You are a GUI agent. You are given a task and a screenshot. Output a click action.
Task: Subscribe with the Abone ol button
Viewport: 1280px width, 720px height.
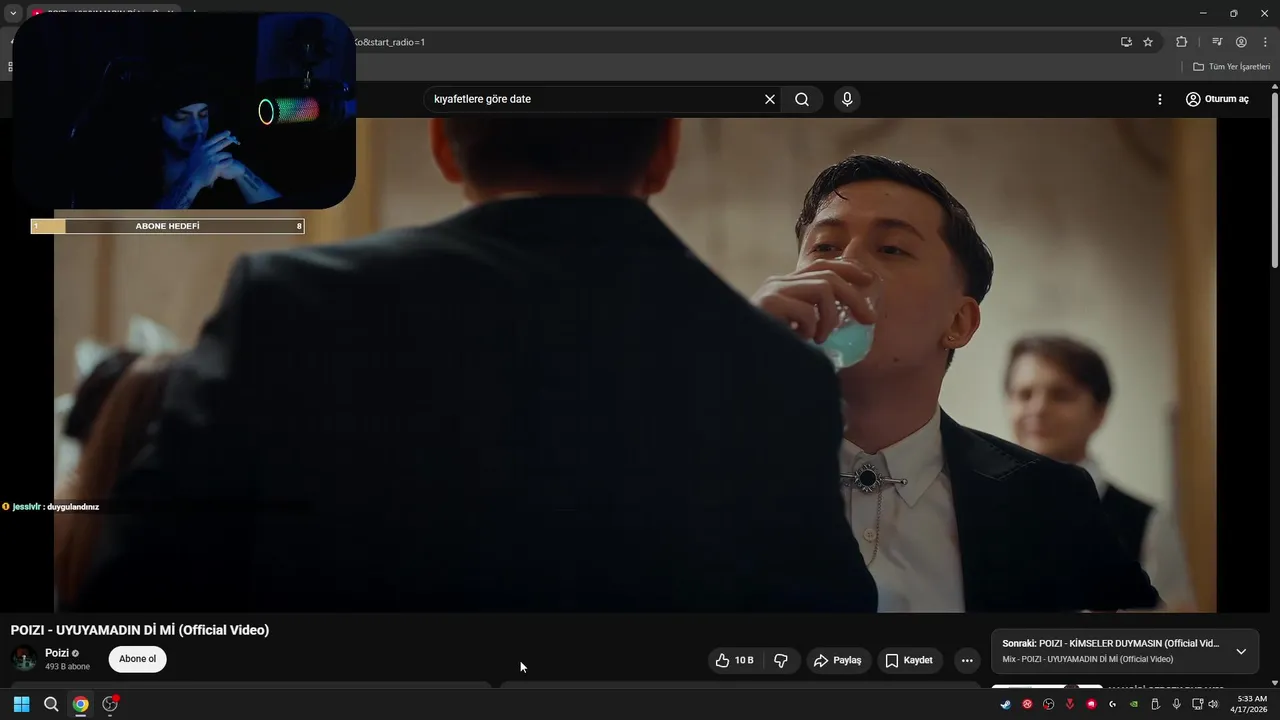coord(138,659)
